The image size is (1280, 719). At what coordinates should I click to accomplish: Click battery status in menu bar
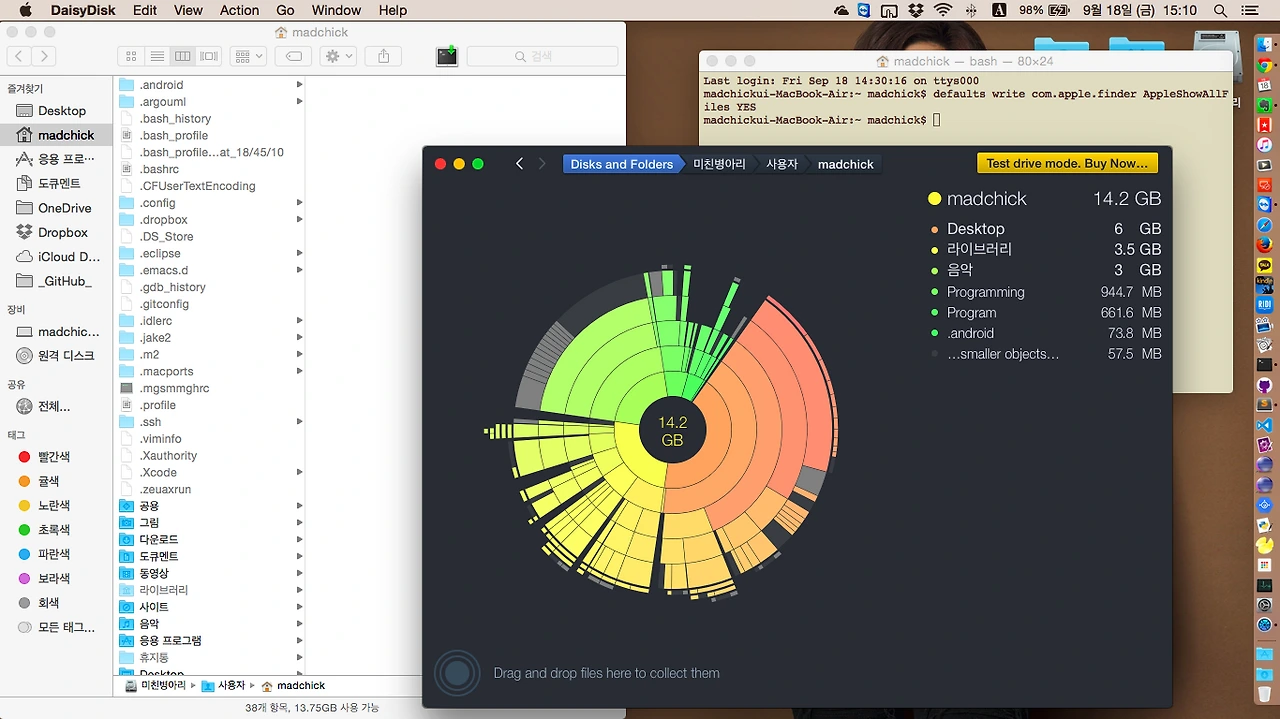click(x=1044, y=10)
